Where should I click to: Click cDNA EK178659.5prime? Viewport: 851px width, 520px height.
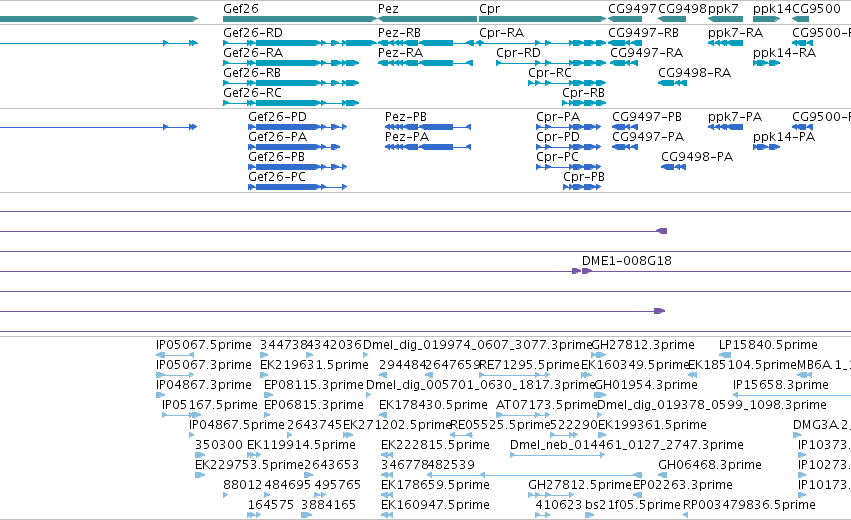point(435,485)
